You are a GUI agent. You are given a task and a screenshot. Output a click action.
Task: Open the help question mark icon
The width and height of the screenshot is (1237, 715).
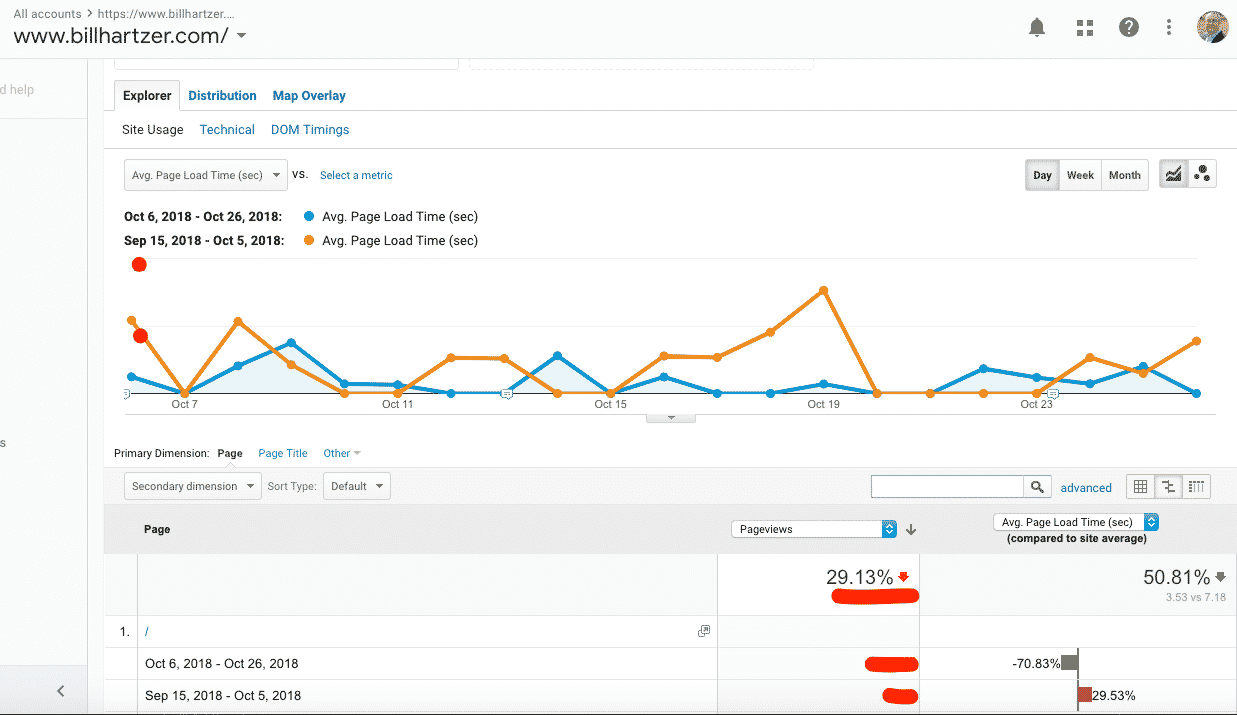tap(1129, 28)
